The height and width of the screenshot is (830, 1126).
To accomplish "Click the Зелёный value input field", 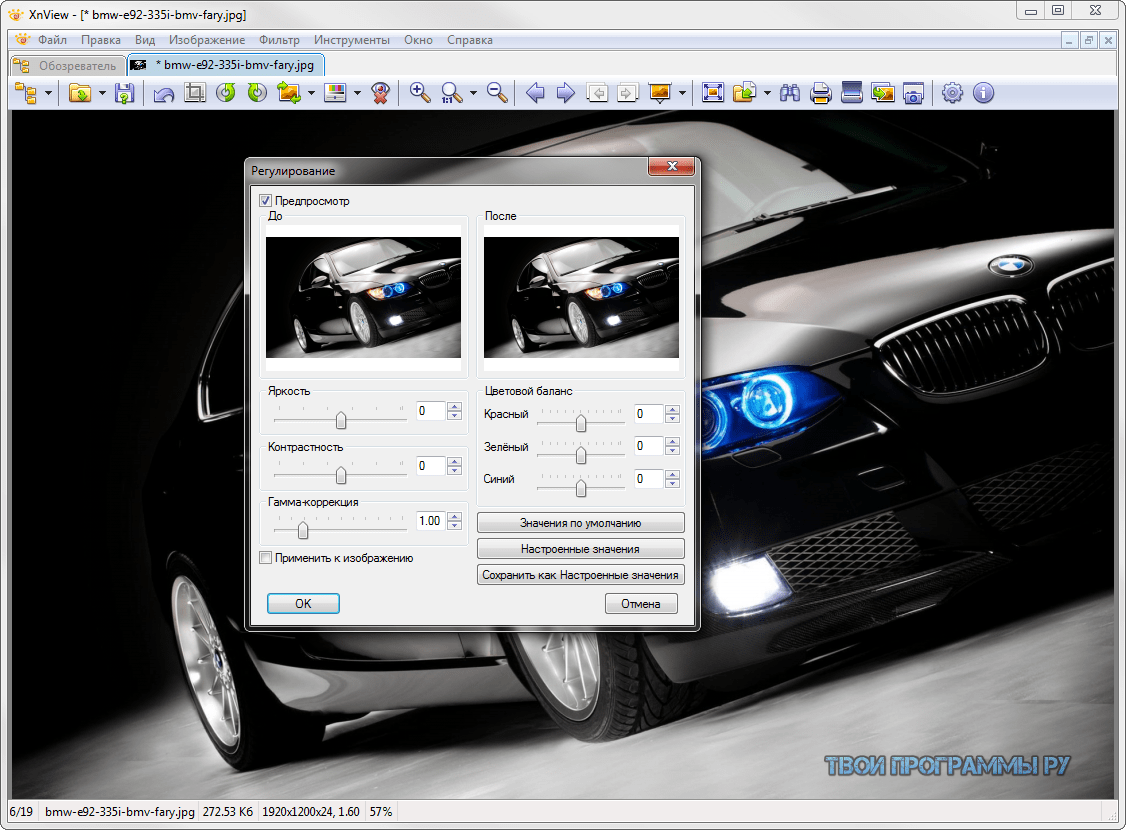I will (x=648, y=447).
